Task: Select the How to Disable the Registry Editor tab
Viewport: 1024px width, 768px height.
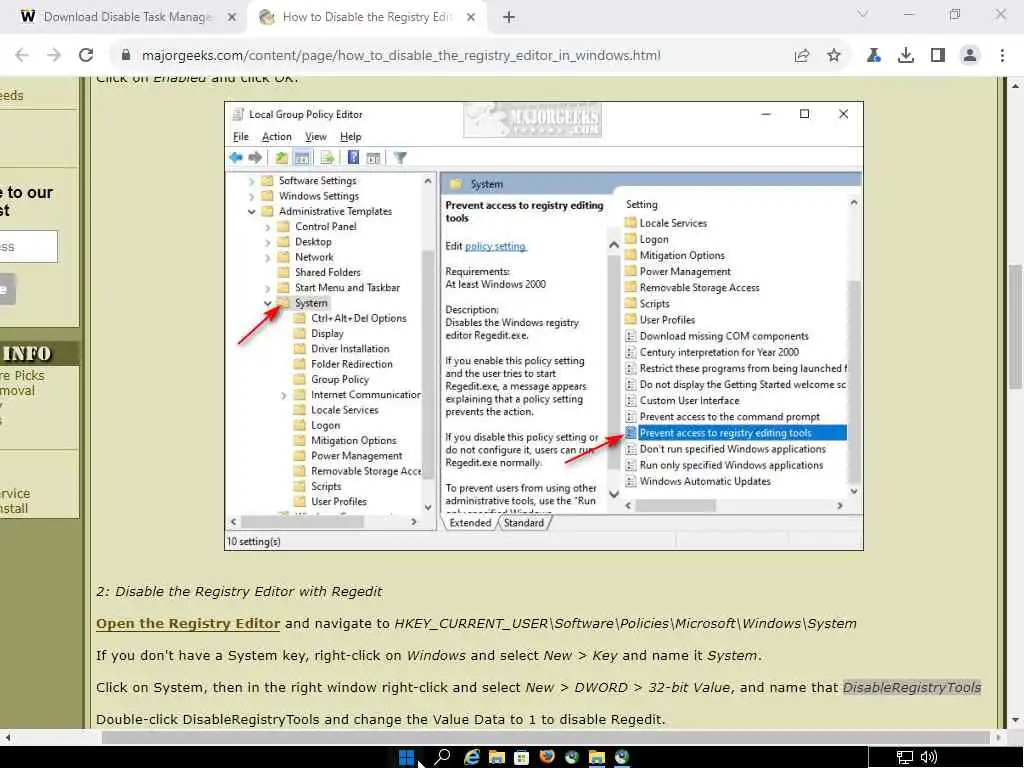Action: (x=367, y=18)
